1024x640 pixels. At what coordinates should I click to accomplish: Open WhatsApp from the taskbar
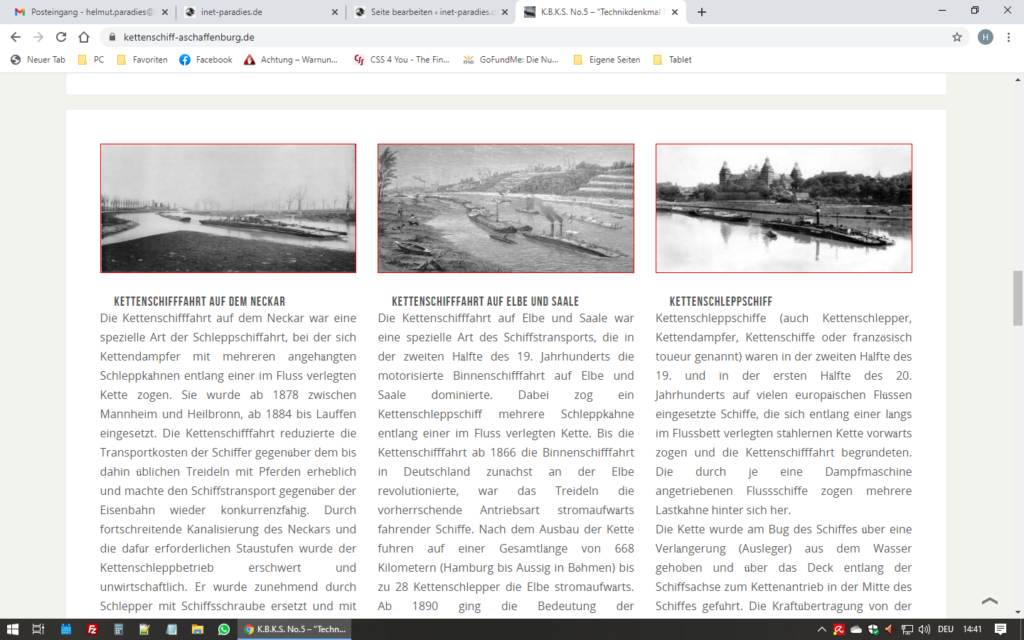click(x=223, y=629)
